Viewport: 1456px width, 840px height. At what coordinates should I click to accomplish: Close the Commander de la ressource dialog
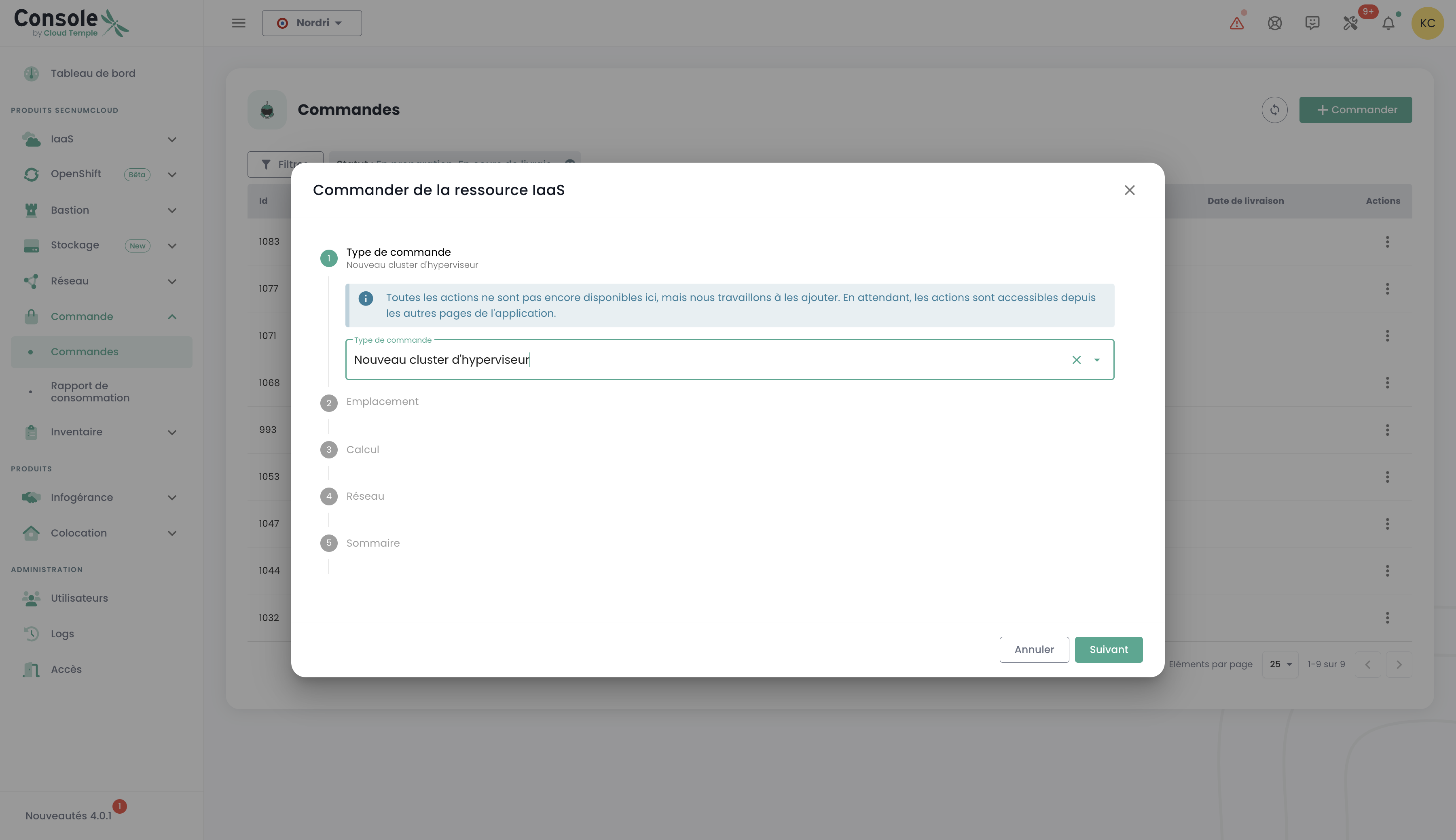coord(1129,191)
